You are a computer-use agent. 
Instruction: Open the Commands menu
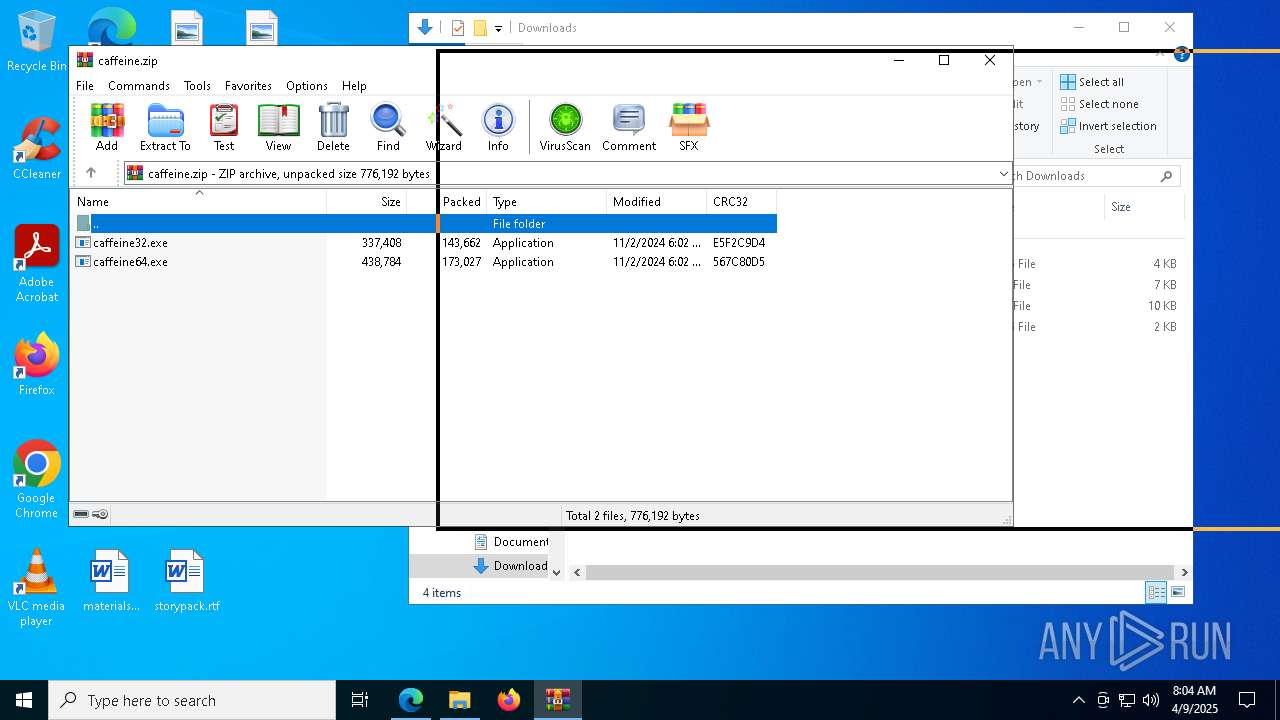[139, 86]
